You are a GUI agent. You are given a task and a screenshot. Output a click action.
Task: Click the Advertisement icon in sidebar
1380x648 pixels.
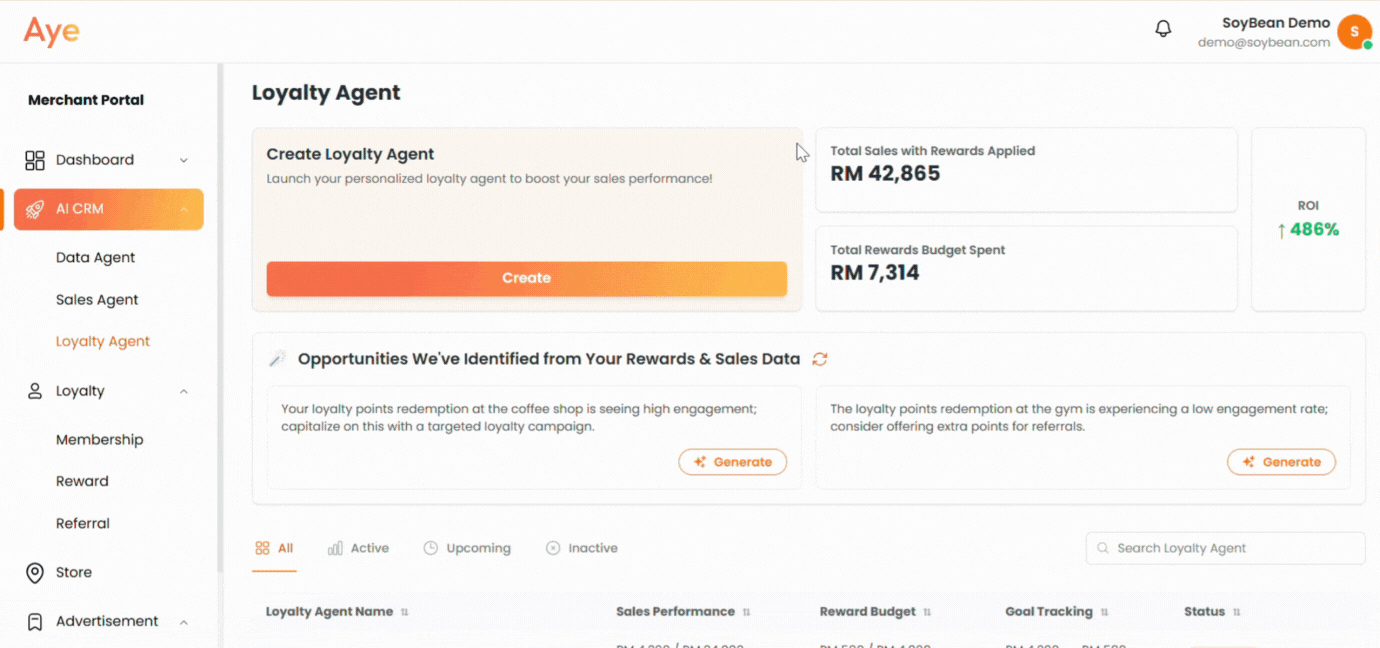click(x=35, y=621)
